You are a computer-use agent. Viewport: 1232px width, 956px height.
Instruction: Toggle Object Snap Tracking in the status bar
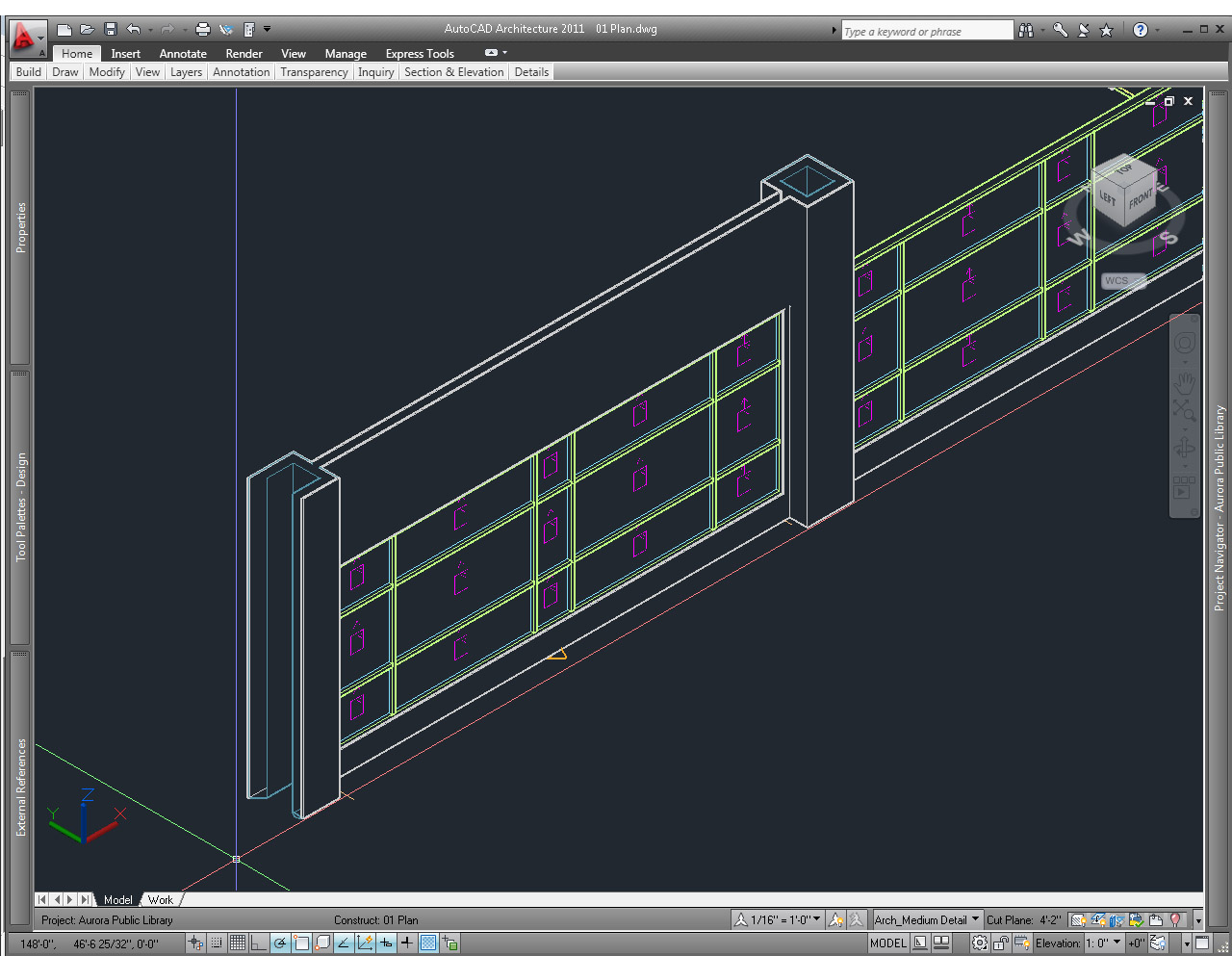coord(344,943)
